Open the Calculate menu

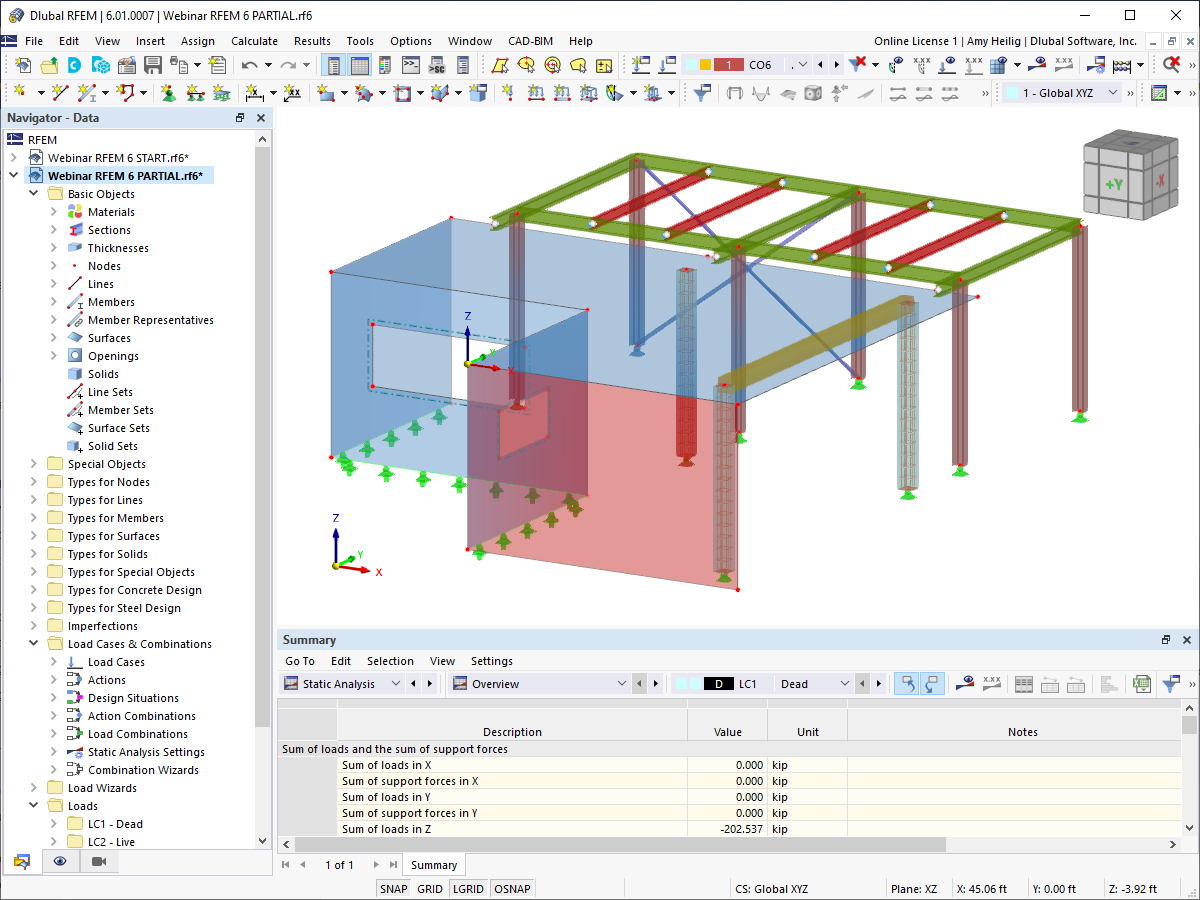254,41
